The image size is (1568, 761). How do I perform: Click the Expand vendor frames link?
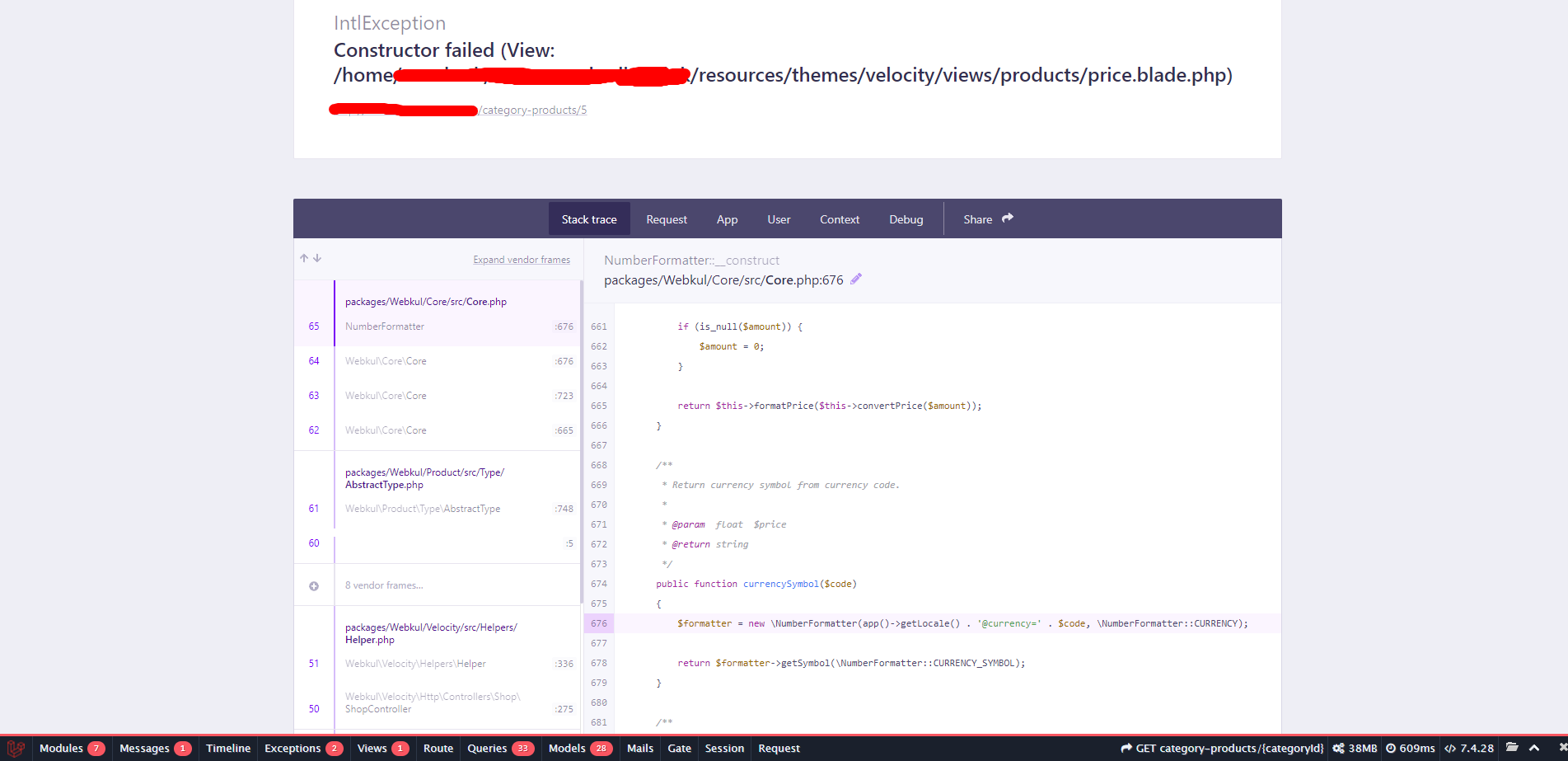[522, 260]
